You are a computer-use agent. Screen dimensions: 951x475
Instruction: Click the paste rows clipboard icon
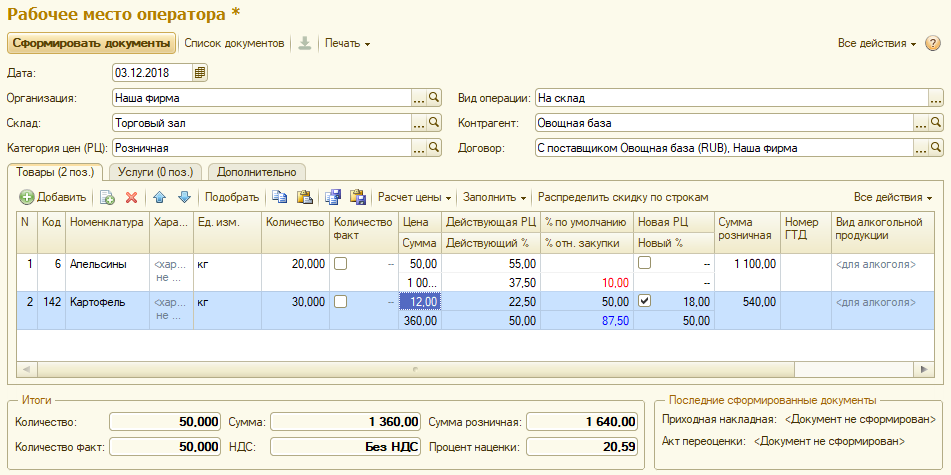tap(304, 197)
